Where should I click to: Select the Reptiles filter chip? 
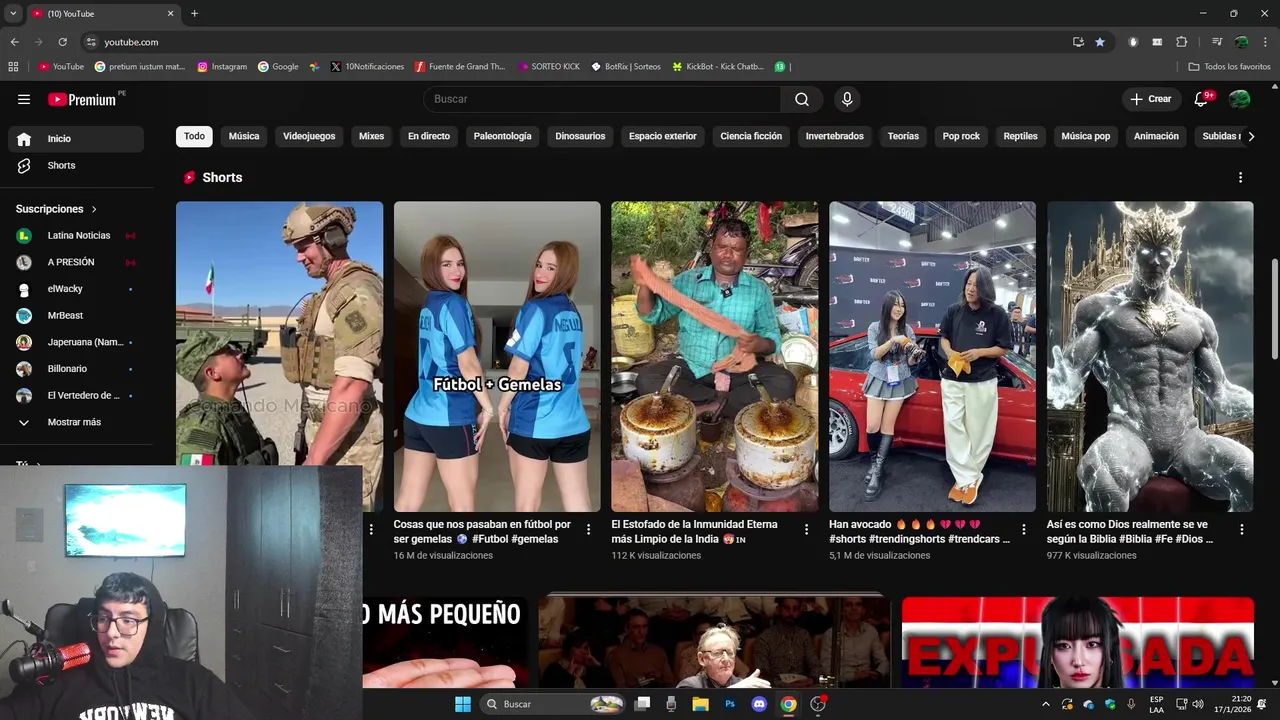[x=1020, y=136]
